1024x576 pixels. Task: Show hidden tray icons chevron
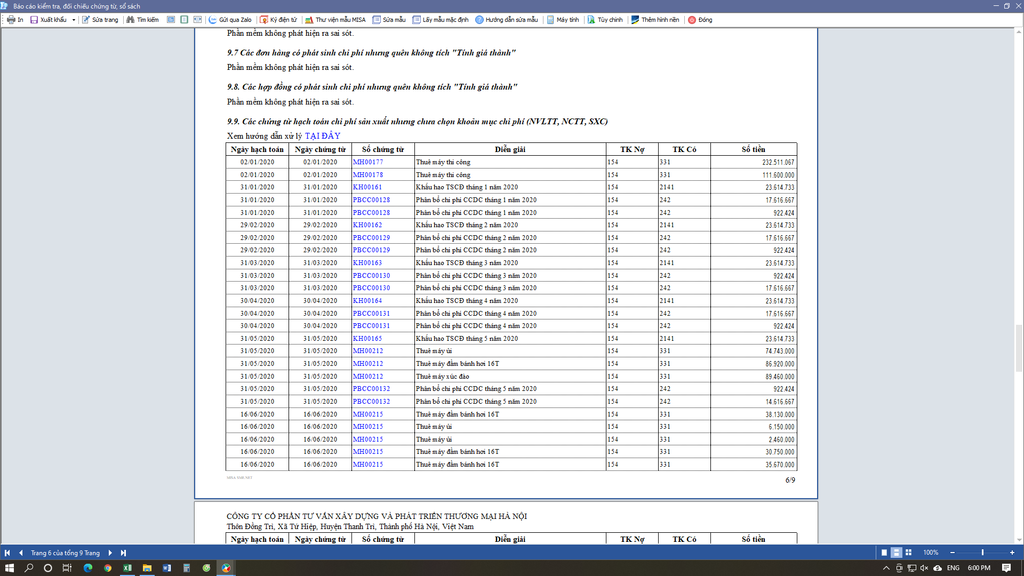(886, 568)
